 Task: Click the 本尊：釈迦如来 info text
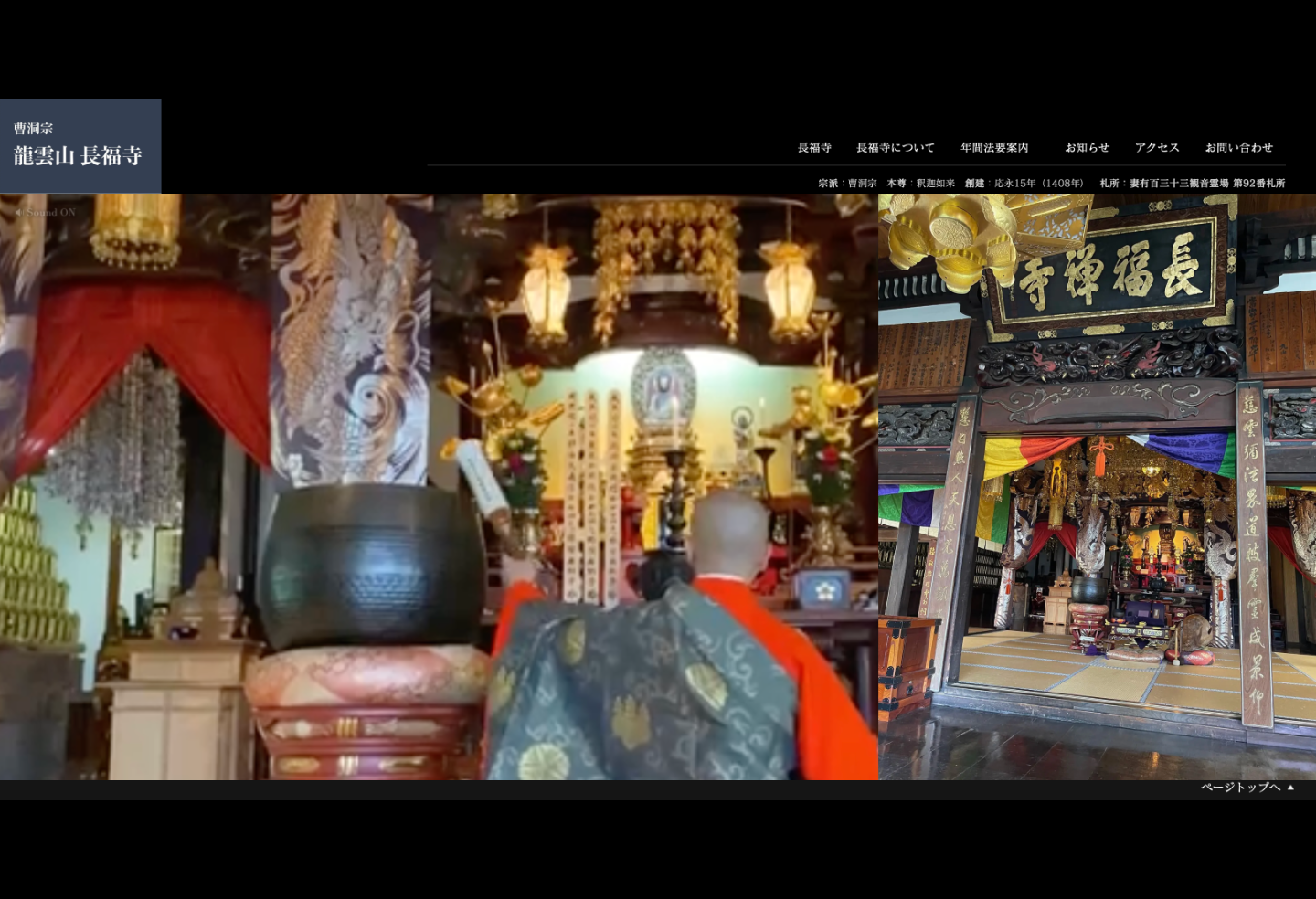click(920, 184)
